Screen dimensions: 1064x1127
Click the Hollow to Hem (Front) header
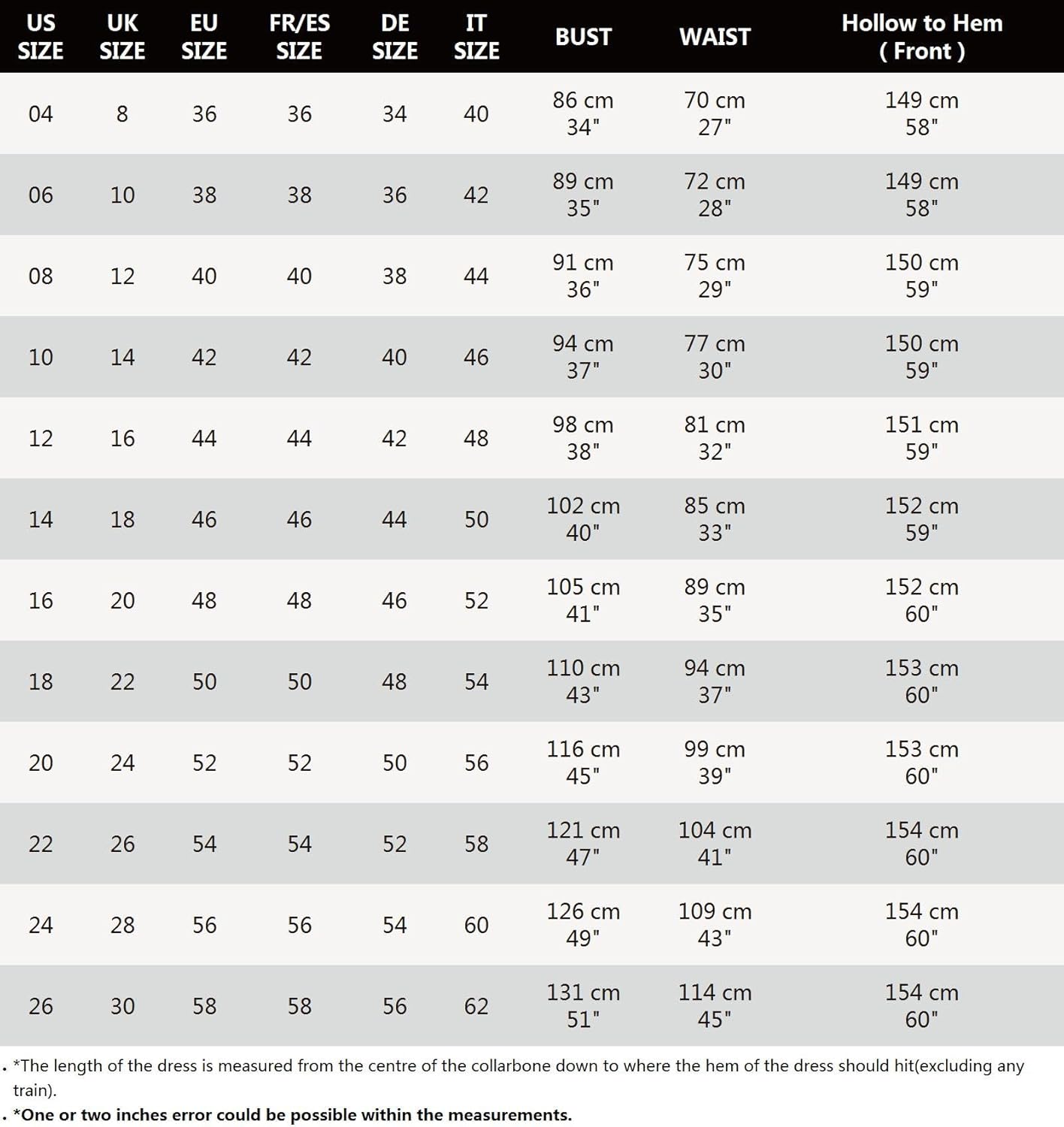point(922,37)
